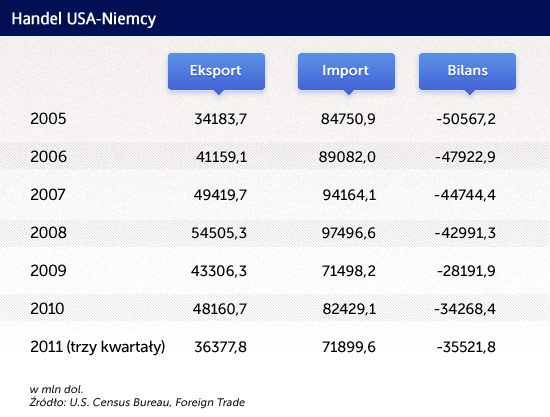
Task: Select the Handel USA-Niemcy title
Action: coord(83,19)
